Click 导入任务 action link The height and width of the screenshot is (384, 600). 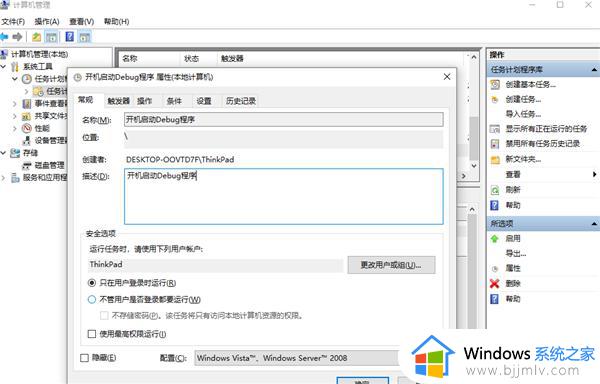(523, 114)
